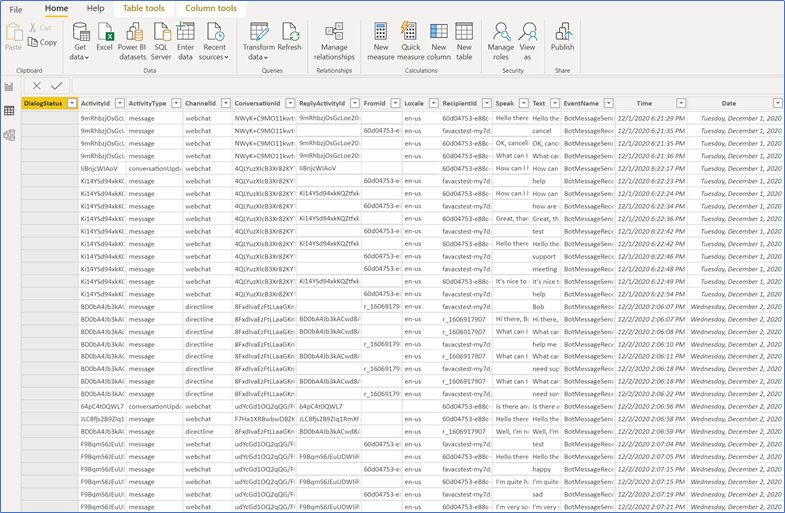785x513 pixels.
Task: Add a New column
Action: tap(439, 32)
